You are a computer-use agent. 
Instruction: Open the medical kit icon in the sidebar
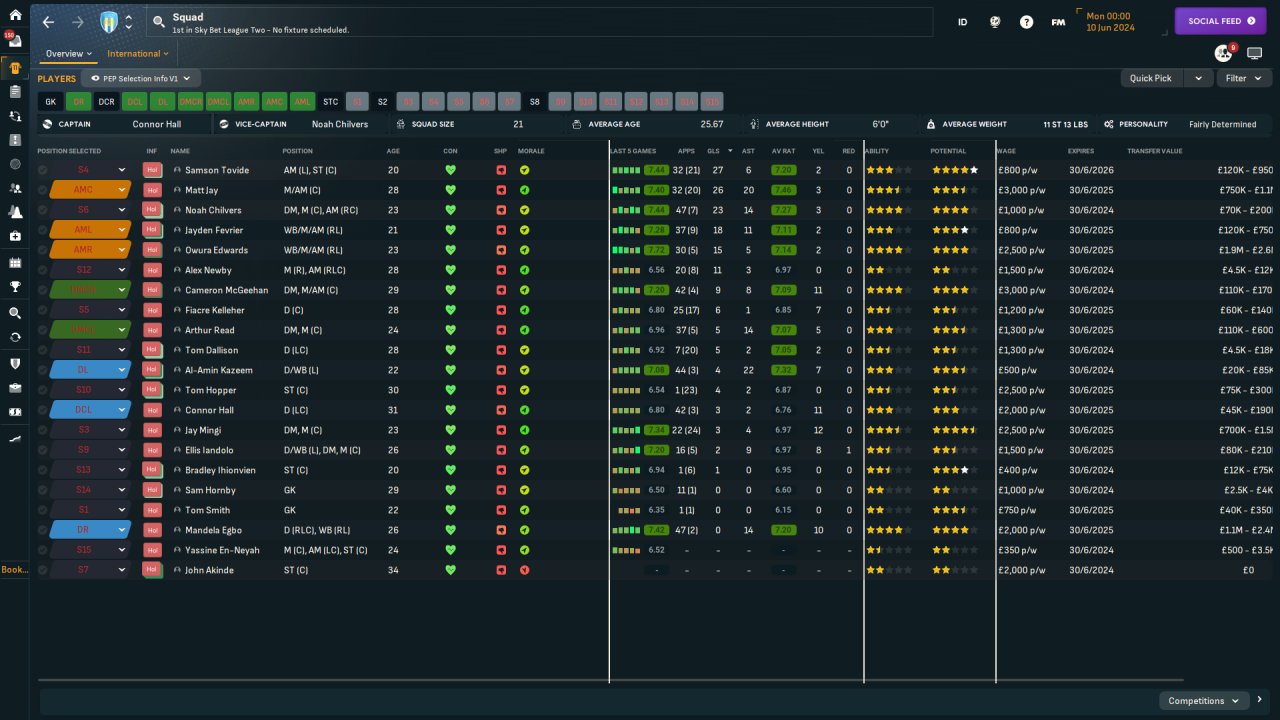15,237
